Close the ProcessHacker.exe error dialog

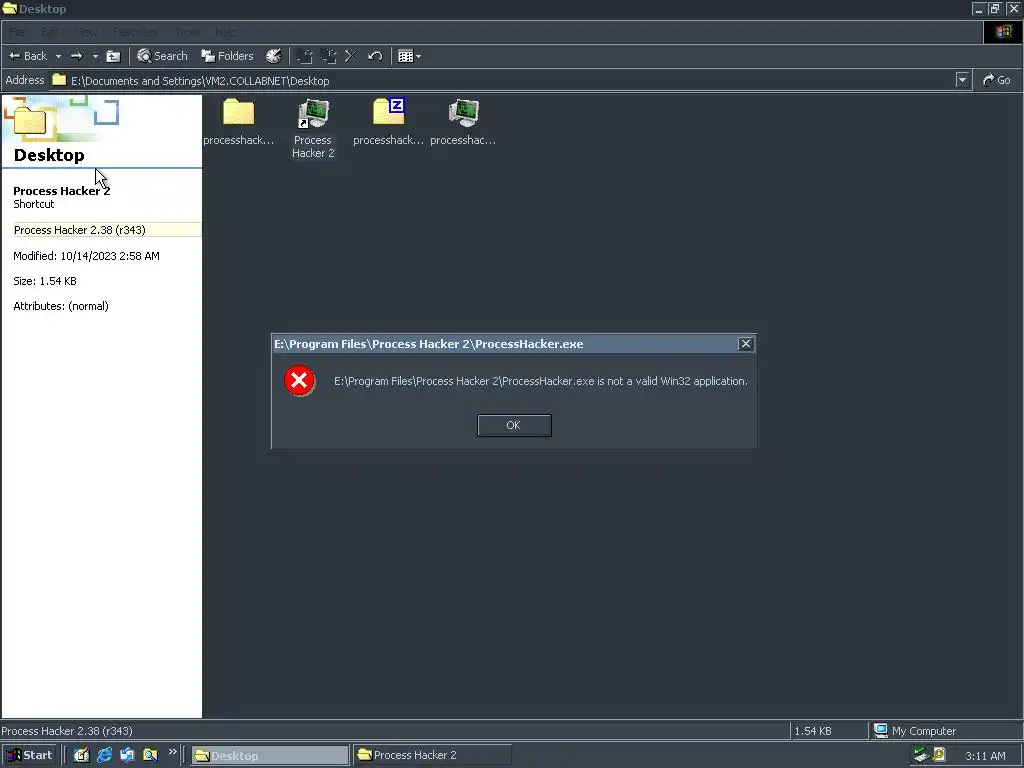click(745, 344)
